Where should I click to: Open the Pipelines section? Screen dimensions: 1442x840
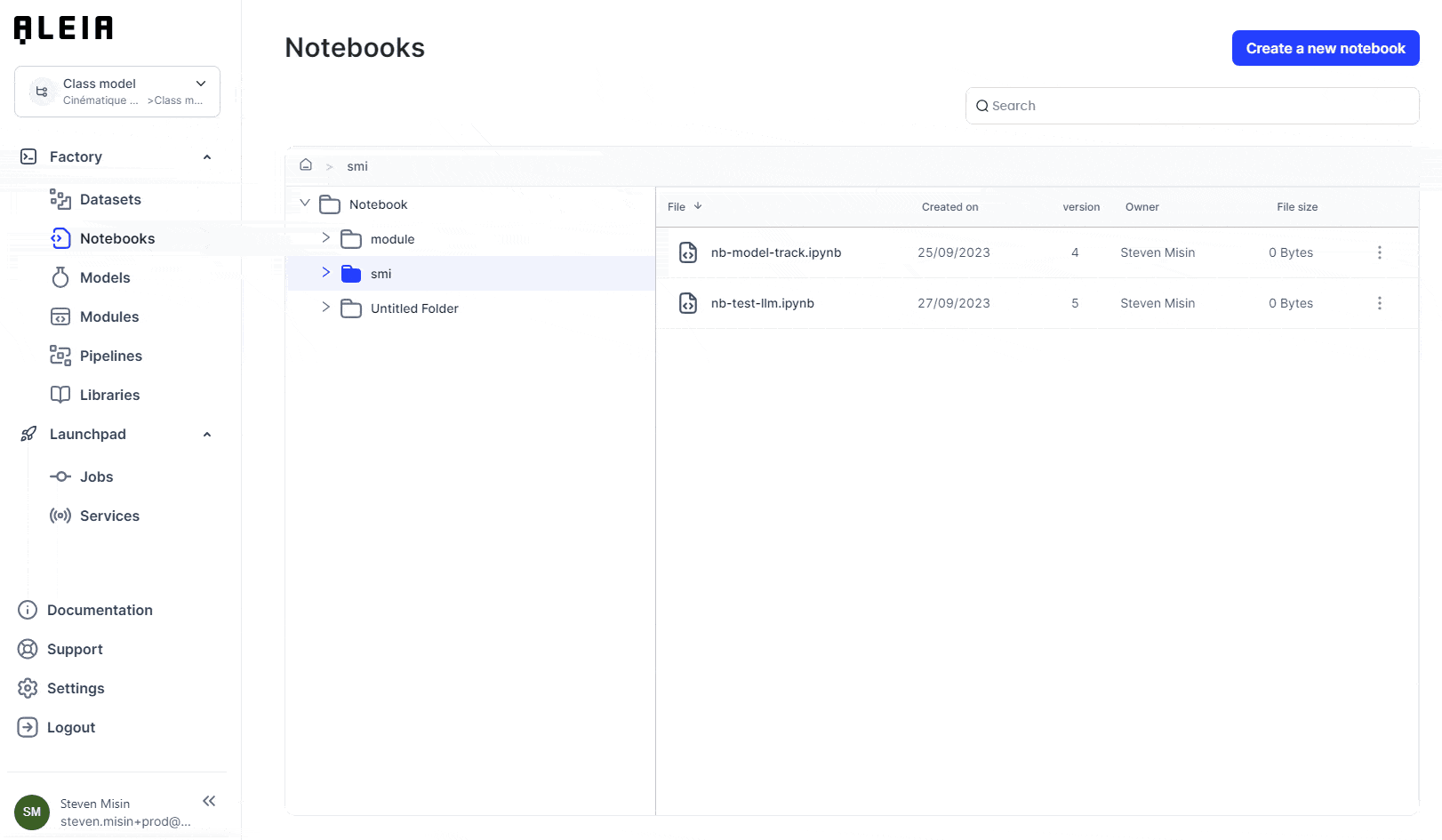60,356
